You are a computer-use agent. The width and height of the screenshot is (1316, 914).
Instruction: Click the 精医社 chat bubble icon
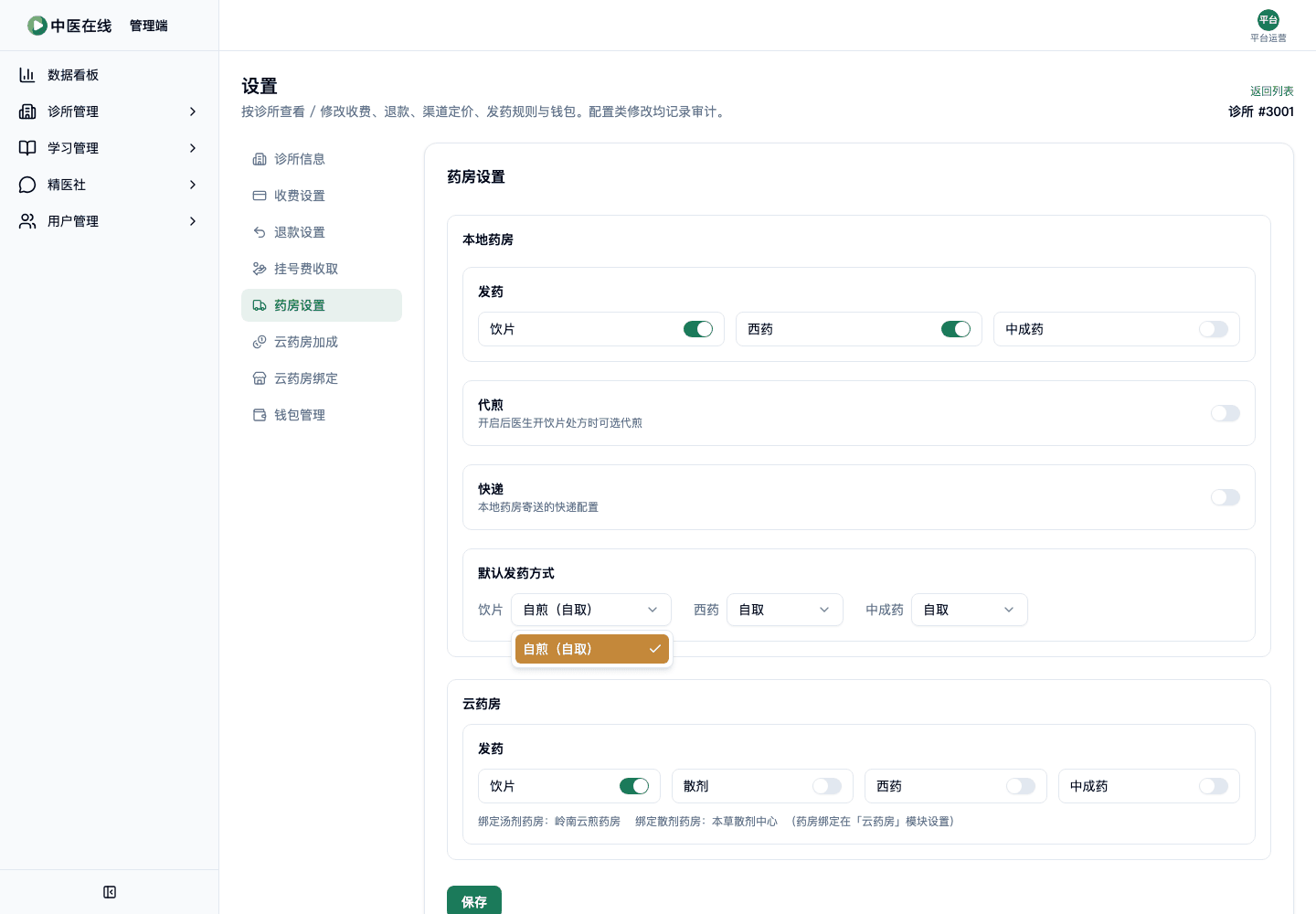[27, 185]
